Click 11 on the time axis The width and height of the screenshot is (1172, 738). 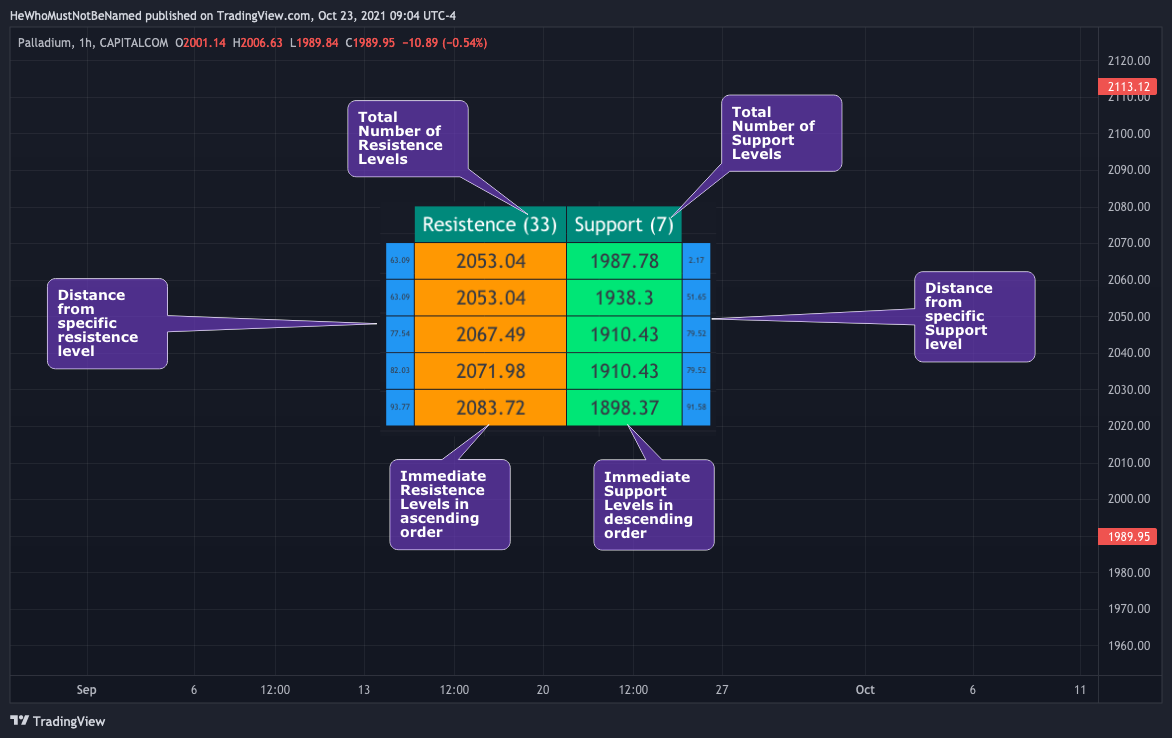pyautogui.click(x=1080, y=689)
